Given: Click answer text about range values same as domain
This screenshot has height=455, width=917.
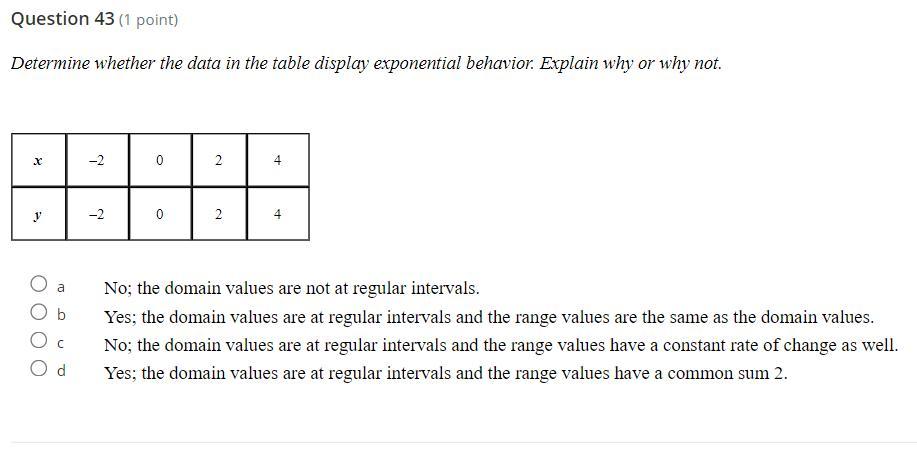Looking at the screenshot, I should click(489, 318).
